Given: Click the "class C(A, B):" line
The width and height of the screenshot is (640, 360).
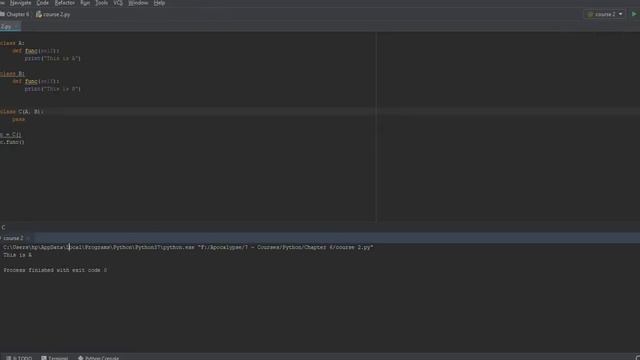Looking at the screenshot, I should [21, 112].
